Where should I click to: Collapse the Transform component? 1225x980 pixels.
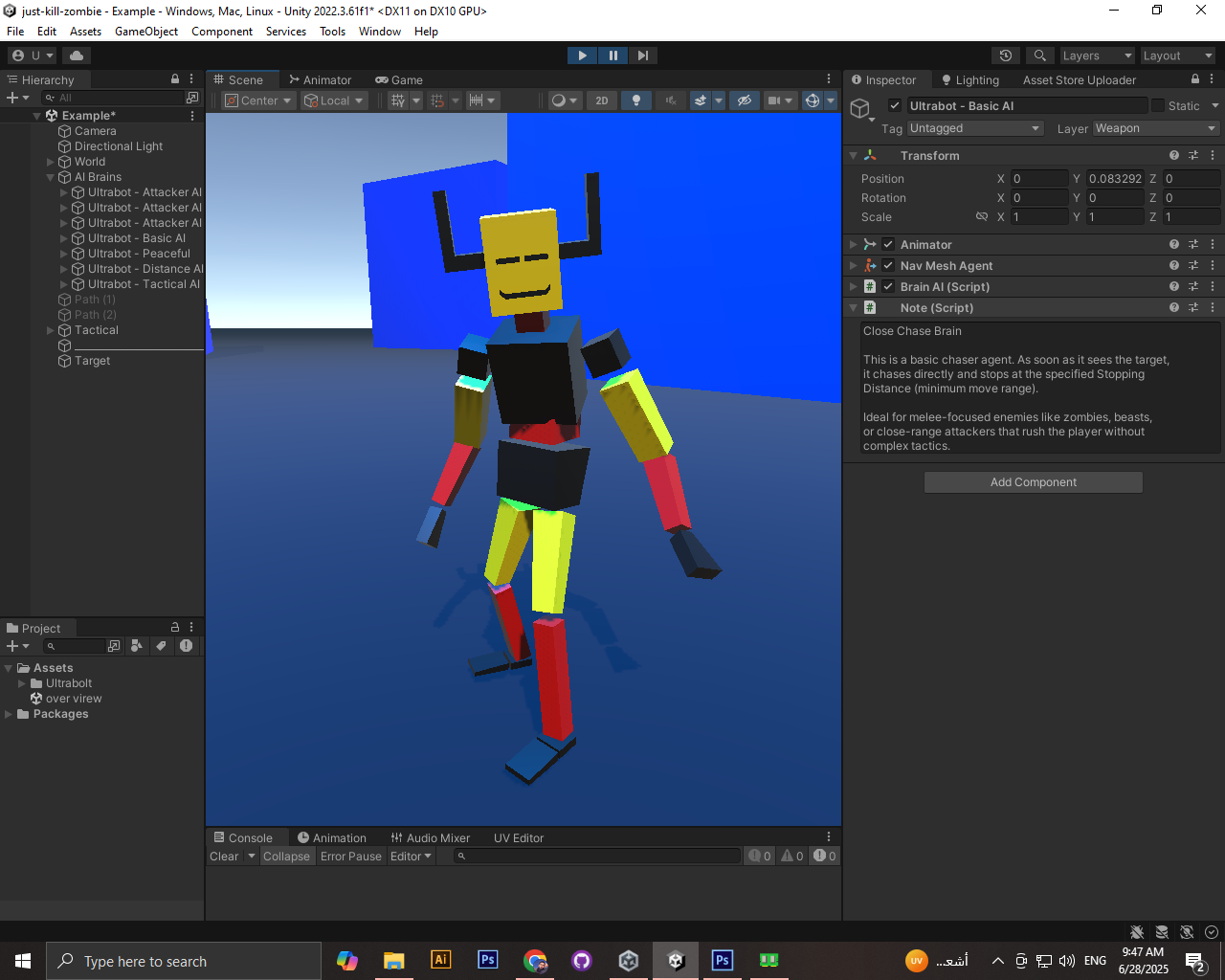[x=854, y=156]
